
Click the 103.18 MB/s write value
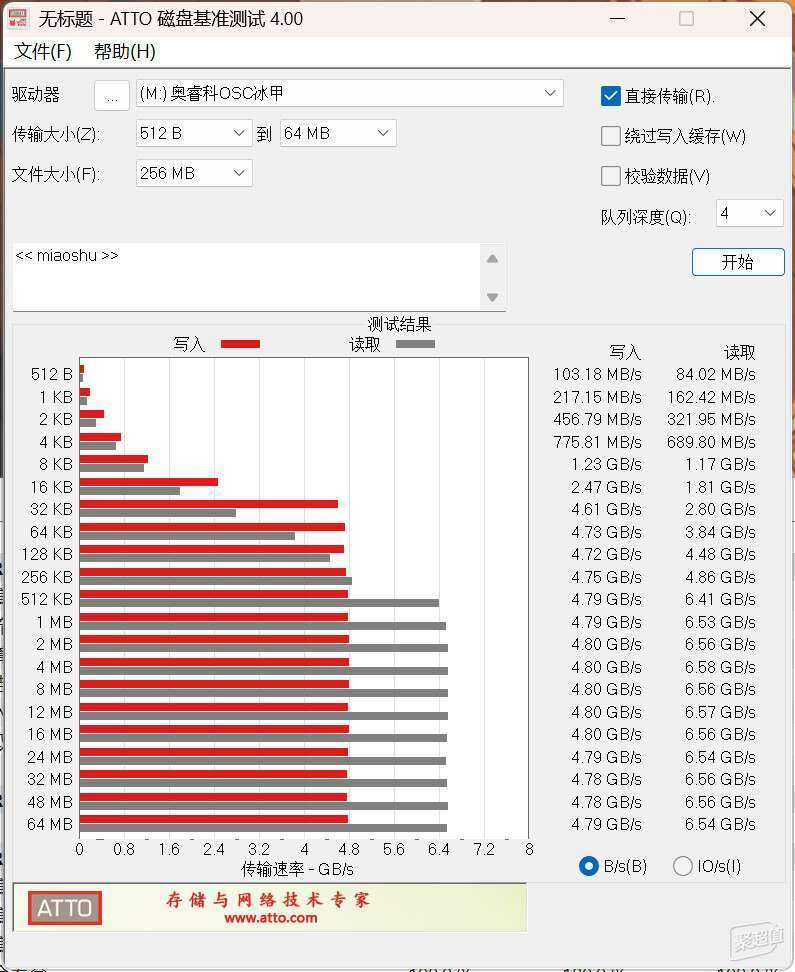point(597,374)
